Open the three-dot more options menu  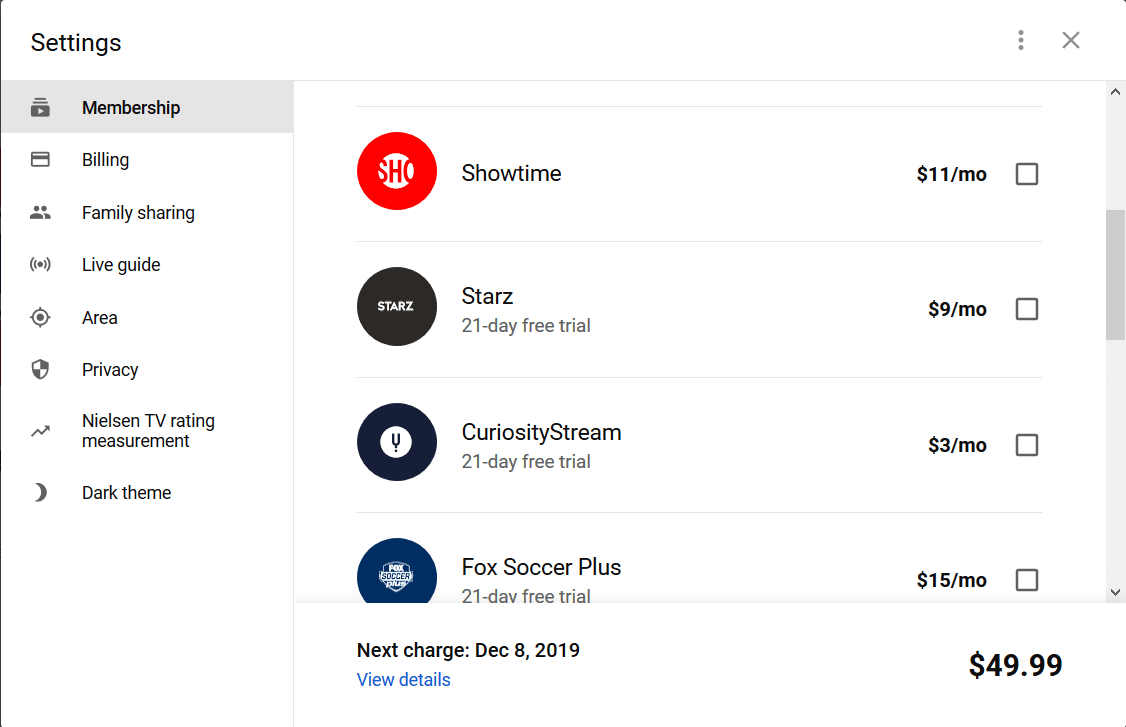pos(1020,40)
